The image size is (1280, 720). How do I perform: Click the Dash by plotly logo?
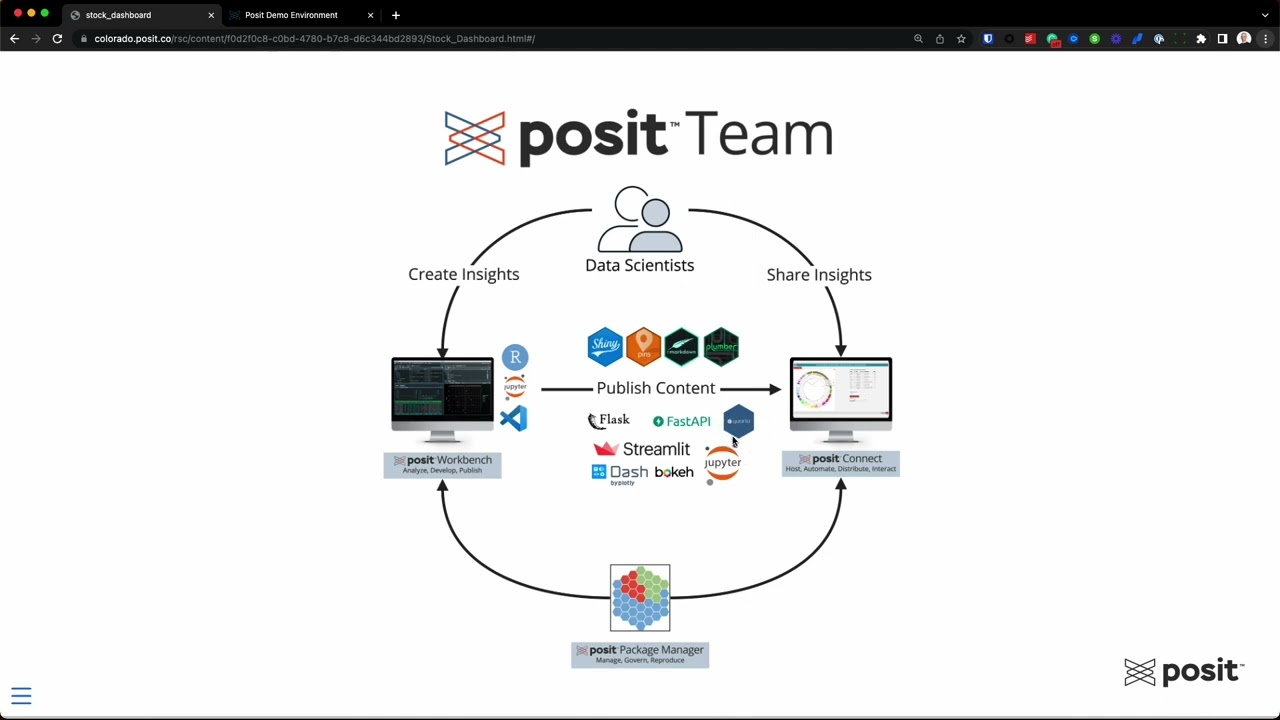tap(621, 474)
